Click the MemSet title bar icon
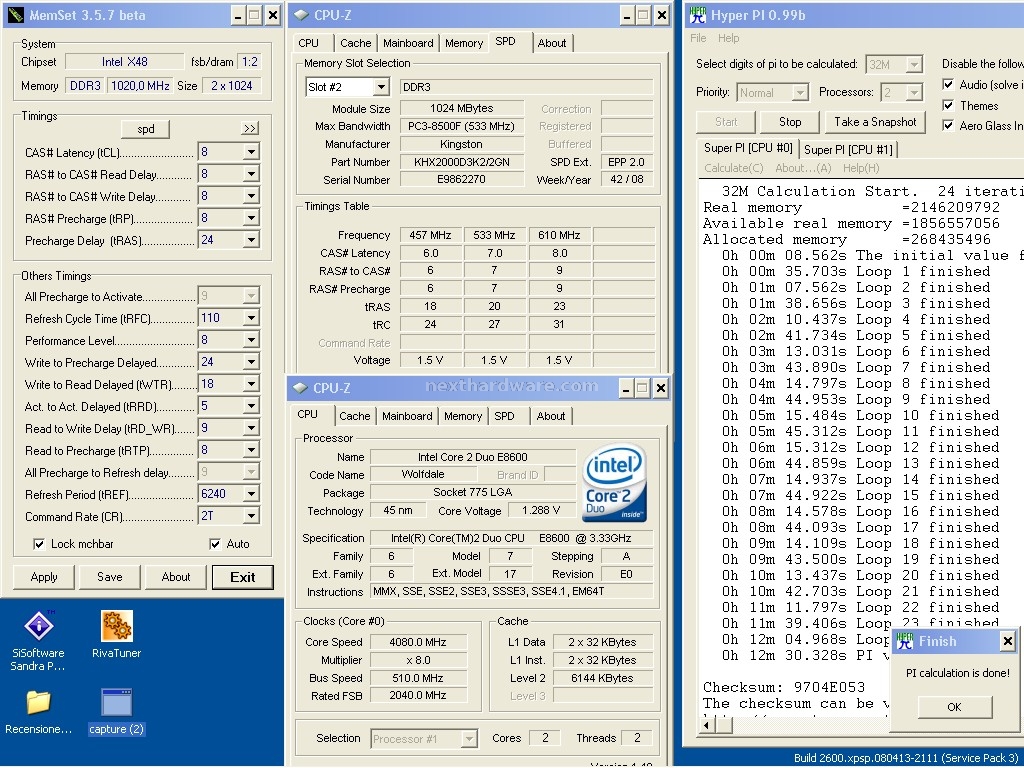The width and height of the screenshot is (1024, 768). (16, 15)
